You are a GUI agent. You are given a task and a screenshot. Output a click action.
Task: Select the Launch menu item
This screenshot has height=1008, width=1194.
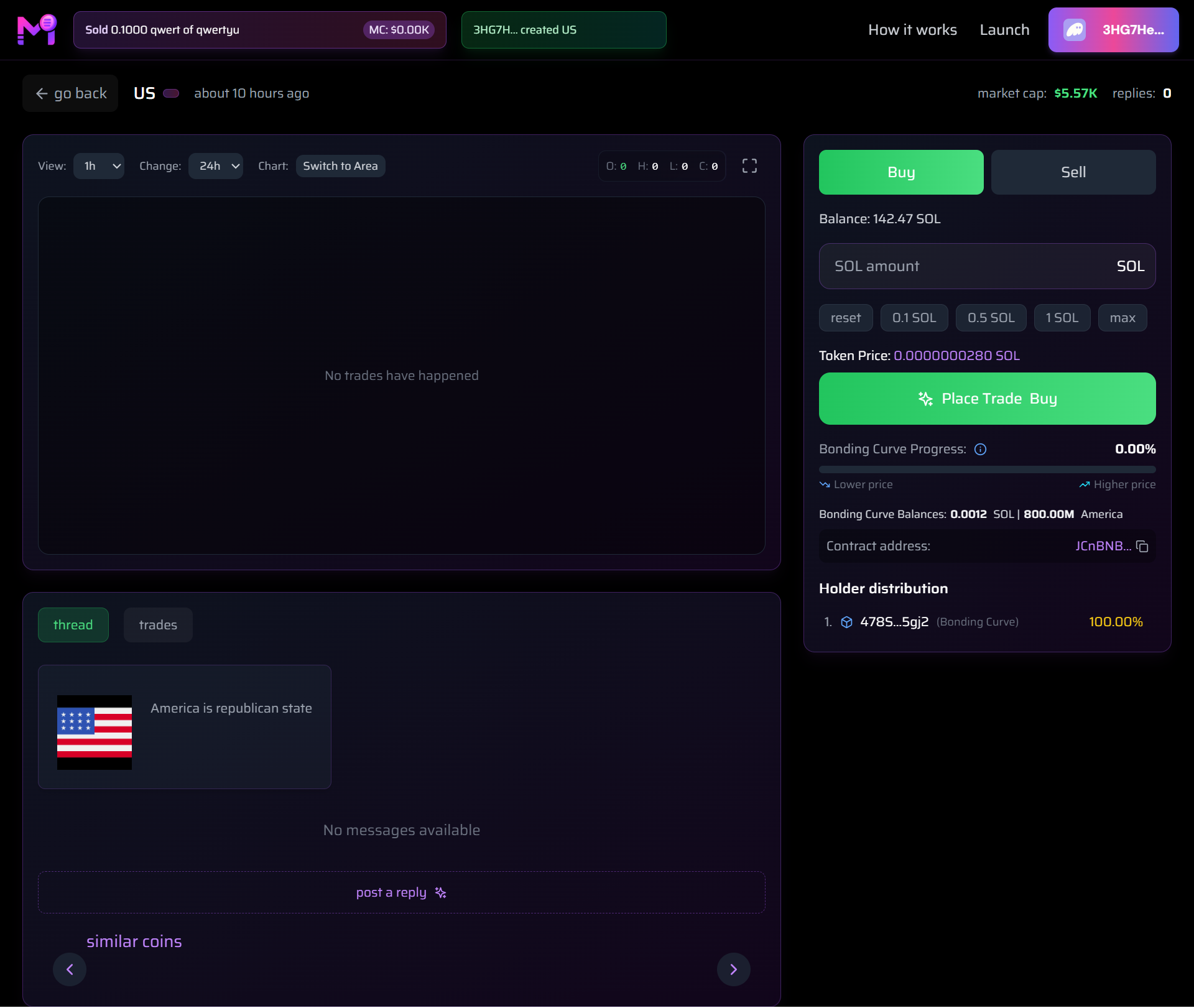point(1004,29)
